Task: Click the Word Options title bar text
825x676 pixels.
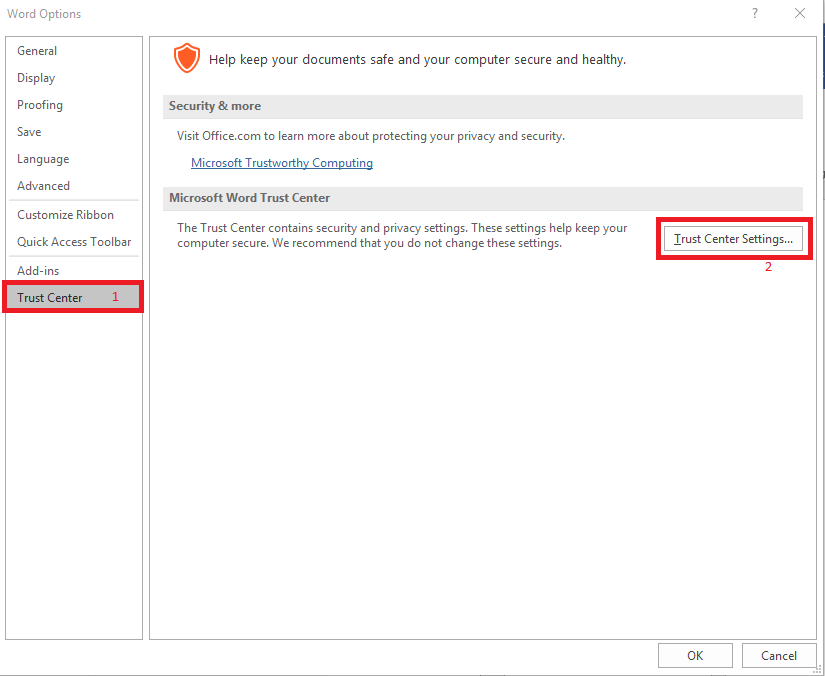Action: click(44, 14)
